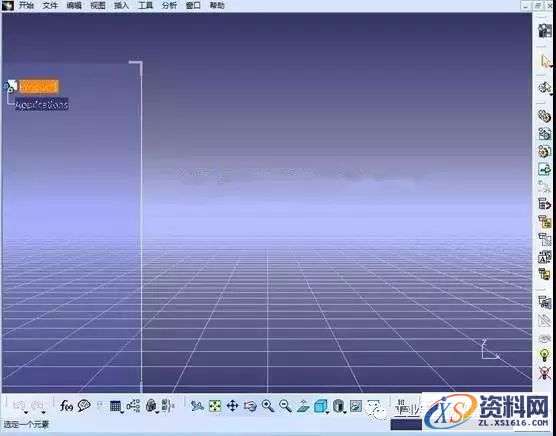Click the tree-structure knowledge icon in bottom toolbar

point(133,406)
